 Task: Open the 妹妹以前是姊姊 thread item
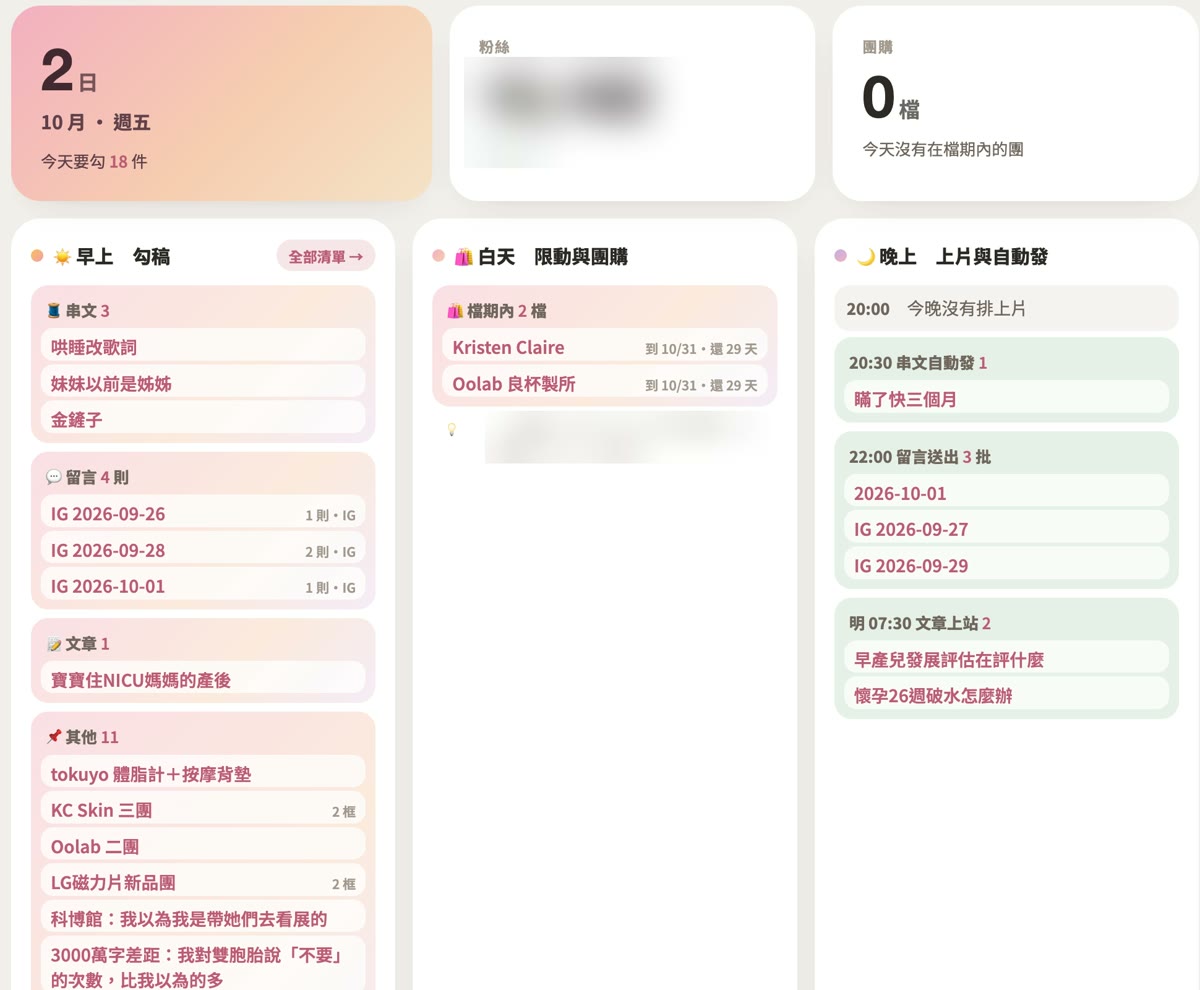coord(203,383)
